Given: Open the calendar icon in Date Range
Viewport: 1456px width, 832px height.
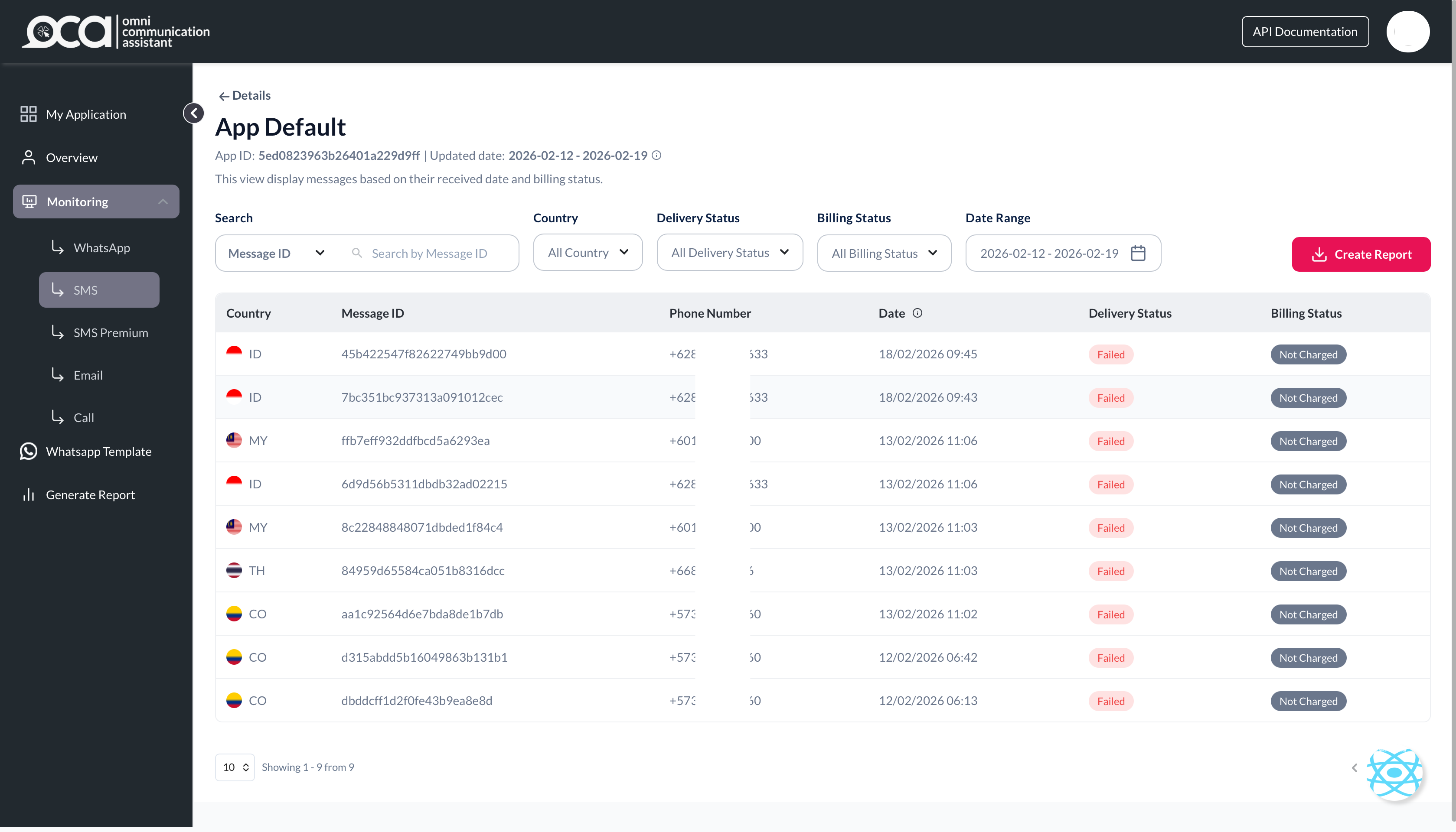Looking at the screenshot, I should click(x=1138, y=253).
